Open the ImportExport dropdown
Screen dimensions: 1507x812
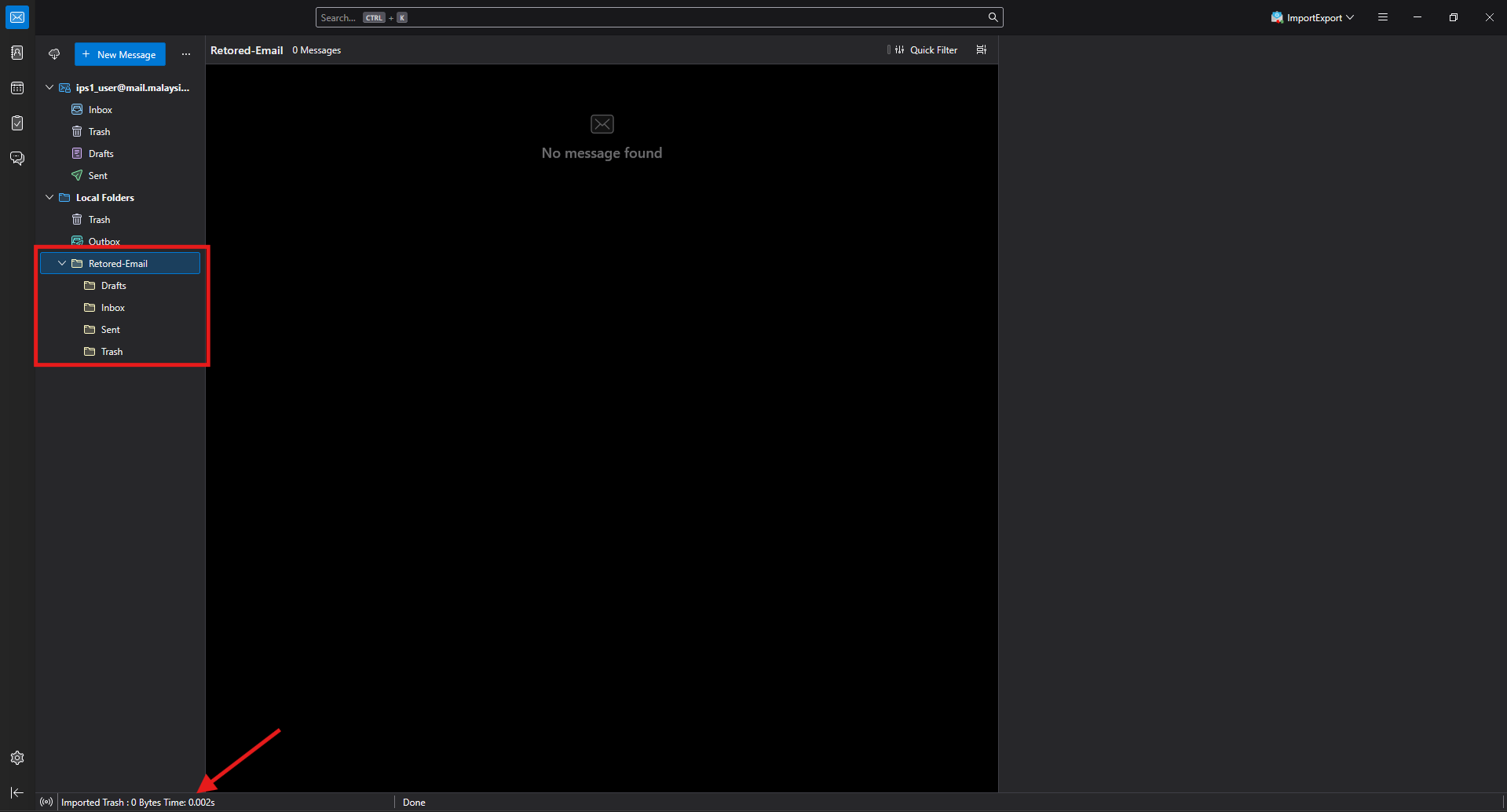[1312, 17]
